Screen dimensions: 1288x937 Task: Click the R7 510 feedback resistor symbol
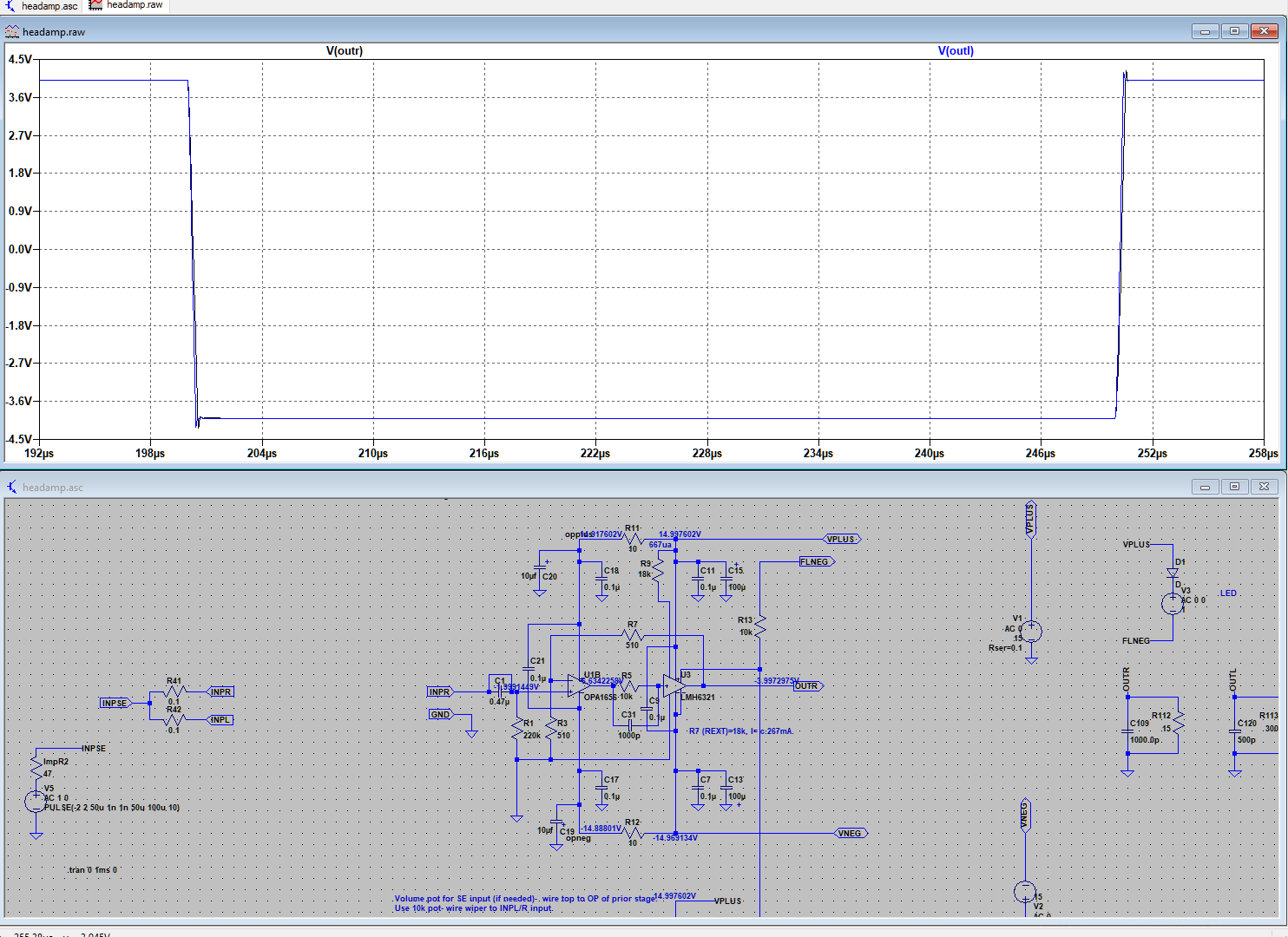coord(633,635)
